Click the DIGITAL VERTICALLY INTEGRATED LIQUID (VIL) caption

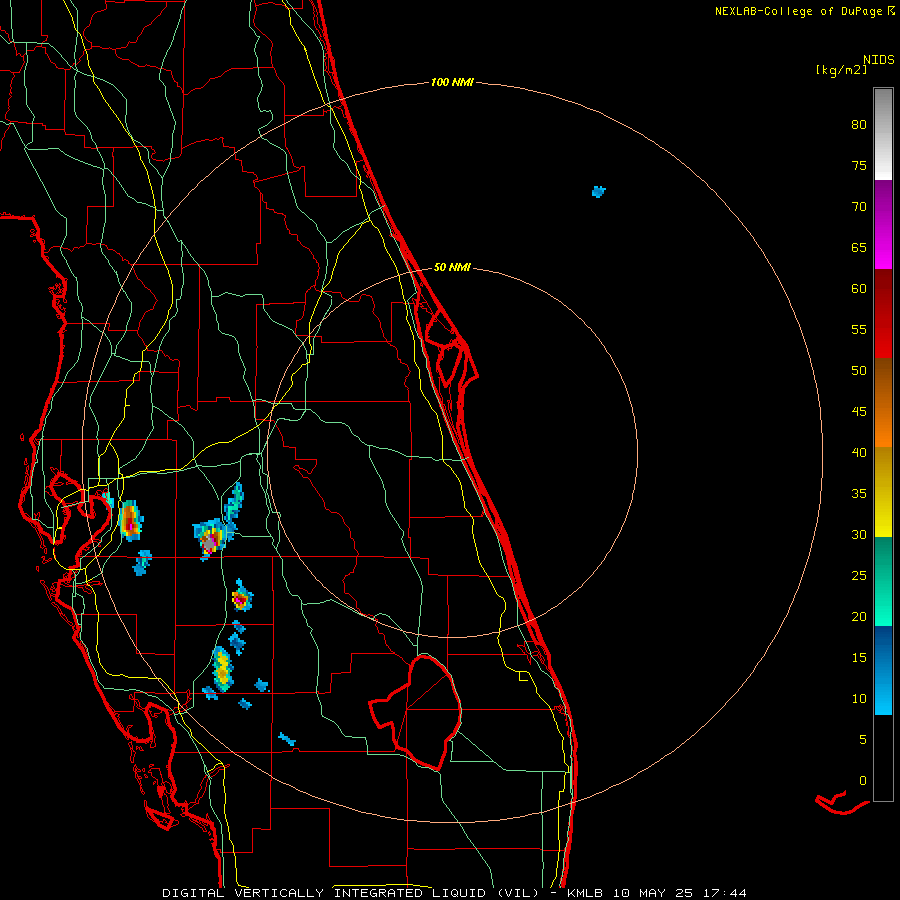(350, 893)
